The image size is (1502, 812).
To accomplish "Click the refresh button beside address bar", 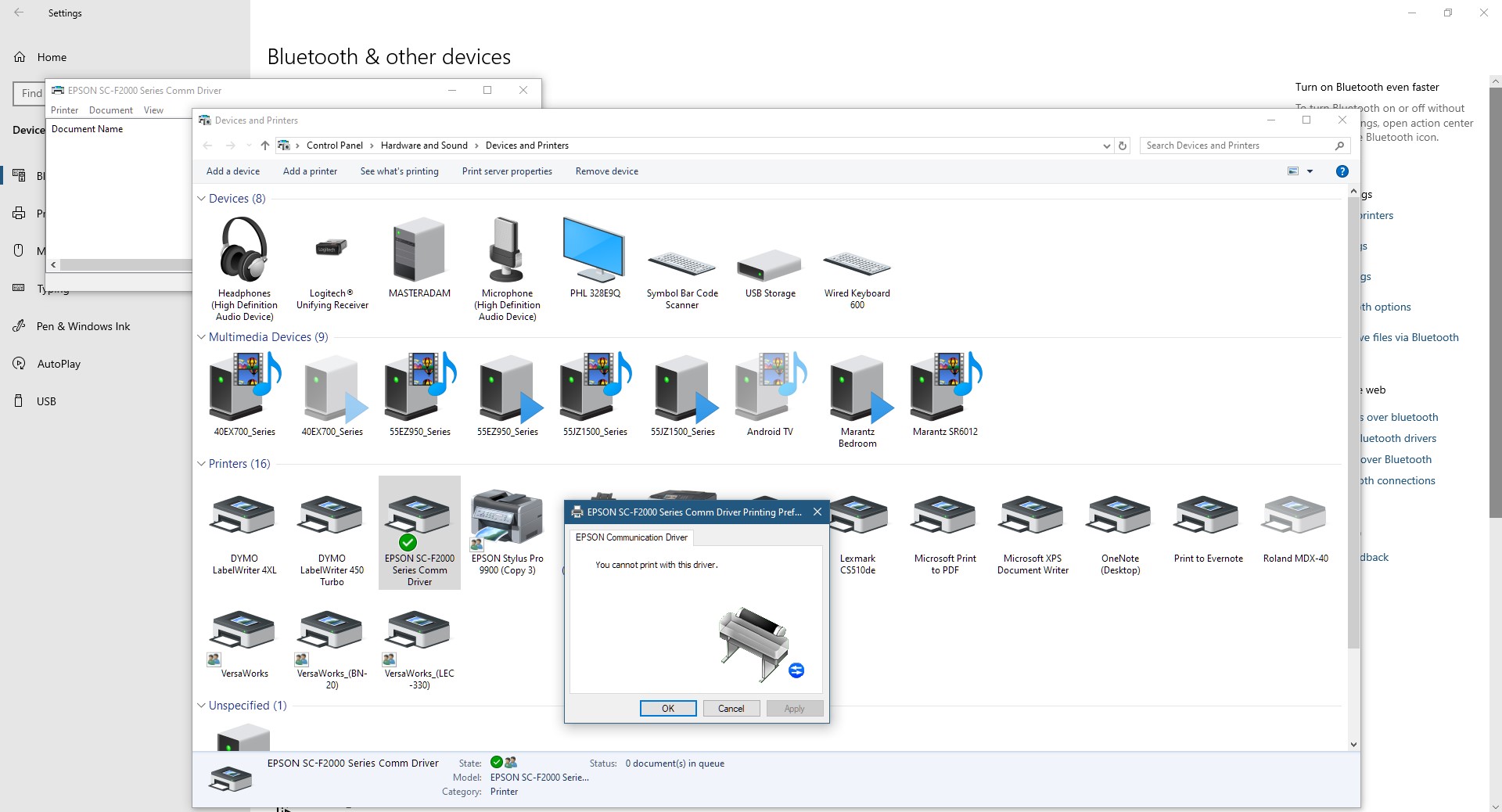I will 1123,146.
